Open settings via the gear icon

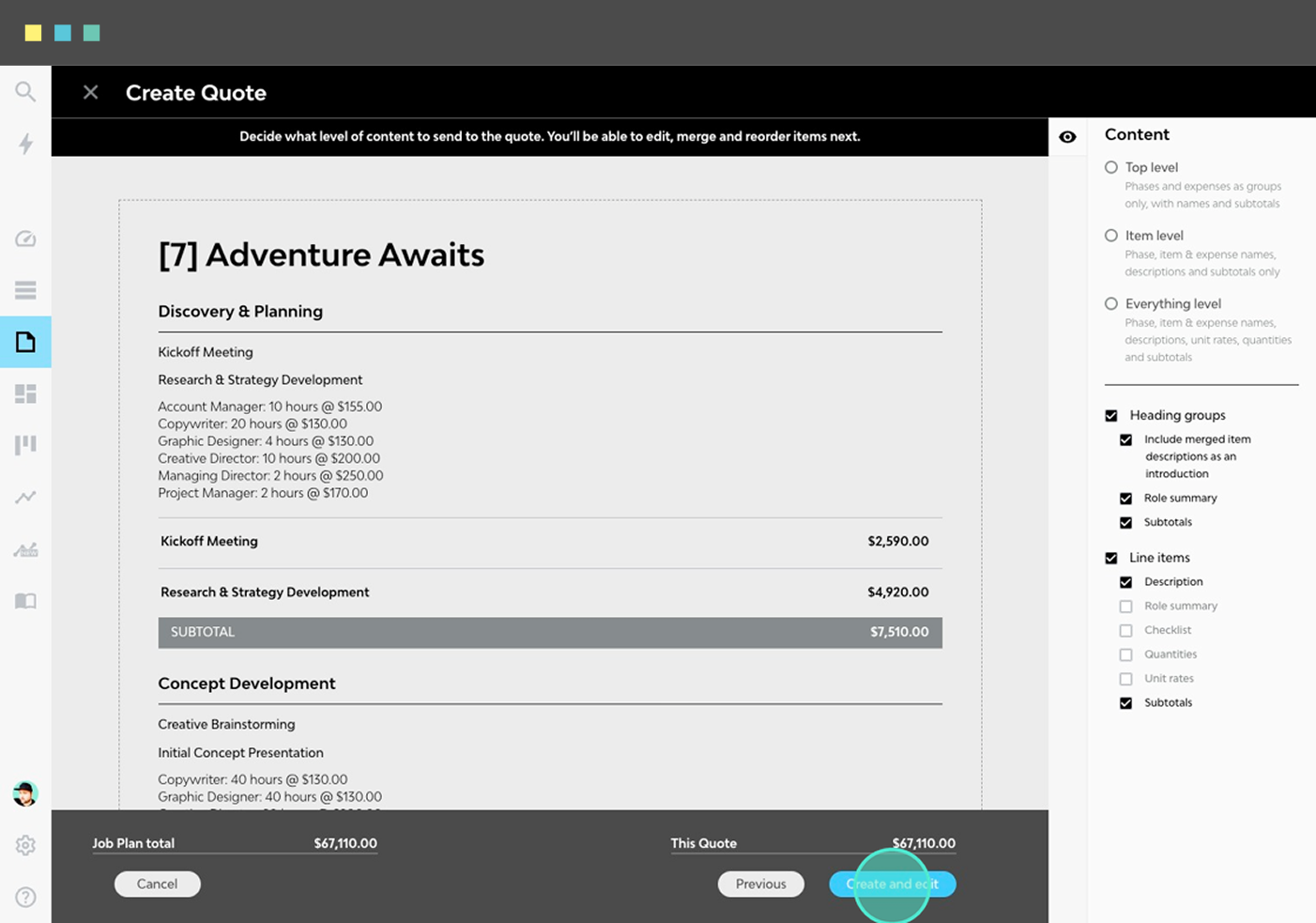point(25,845)
